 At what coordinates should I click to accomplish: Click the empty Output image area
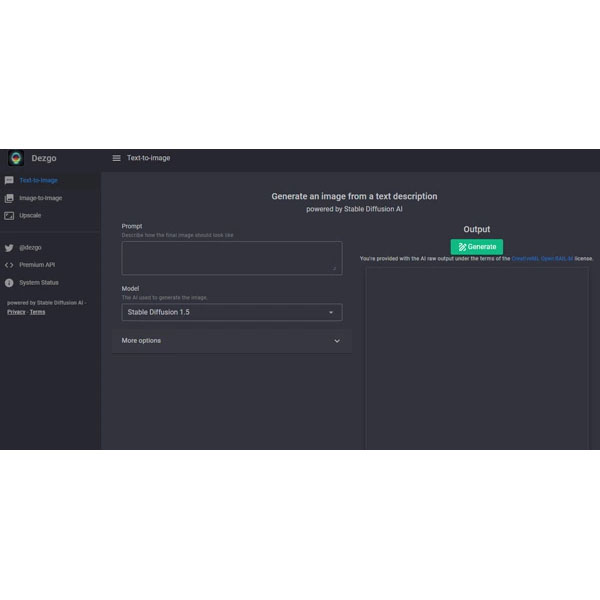[476, 360]
